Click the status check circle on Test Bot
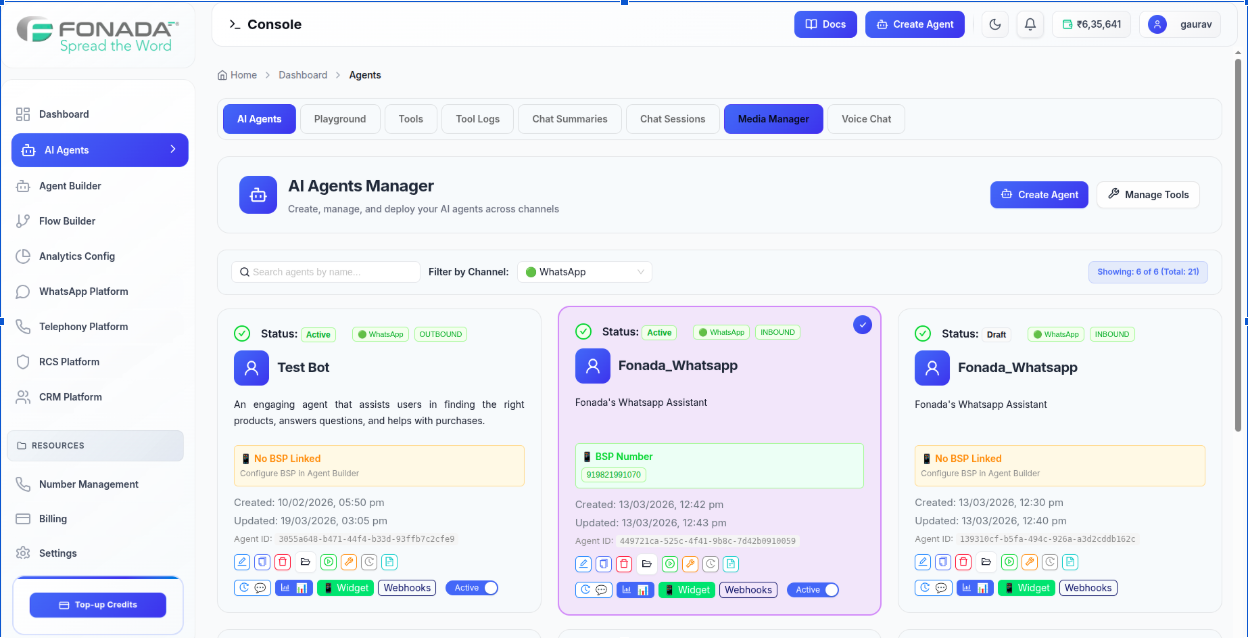The width and height of the screenshot is (1248, 638). [242, 334]
